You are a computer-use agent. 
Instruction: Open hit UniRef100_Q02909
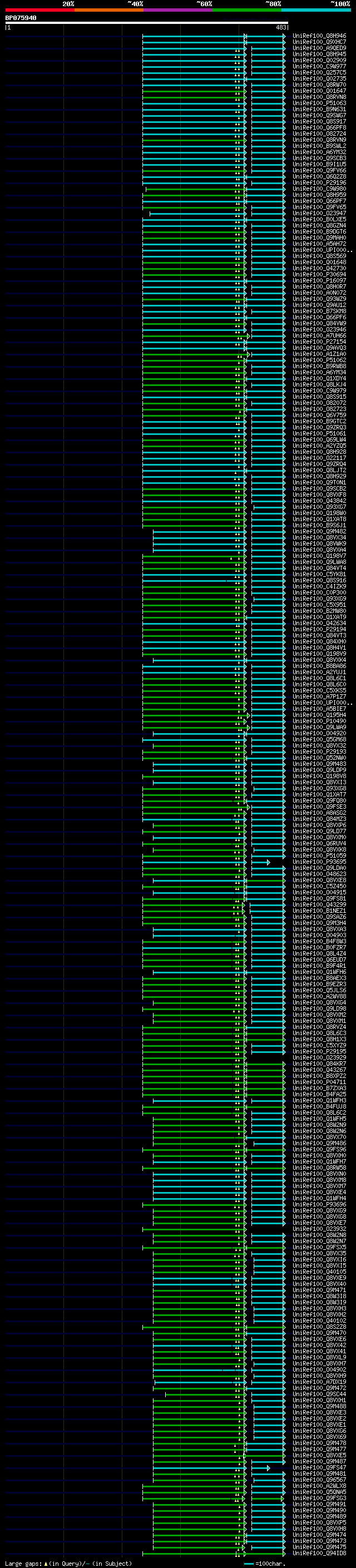coord(319,60)
